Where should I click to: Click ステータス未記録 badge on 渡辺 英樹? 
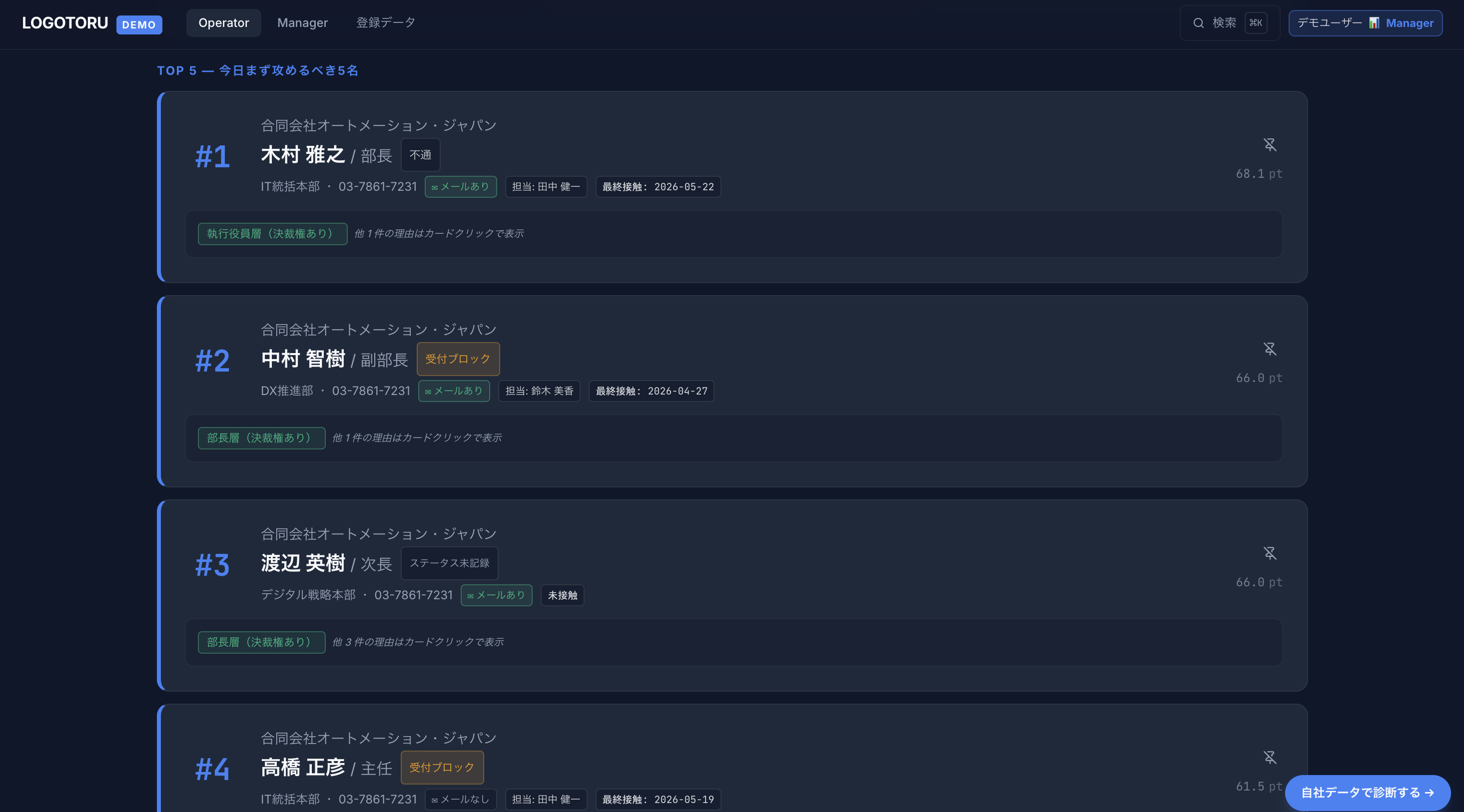[x=449, y=563]
